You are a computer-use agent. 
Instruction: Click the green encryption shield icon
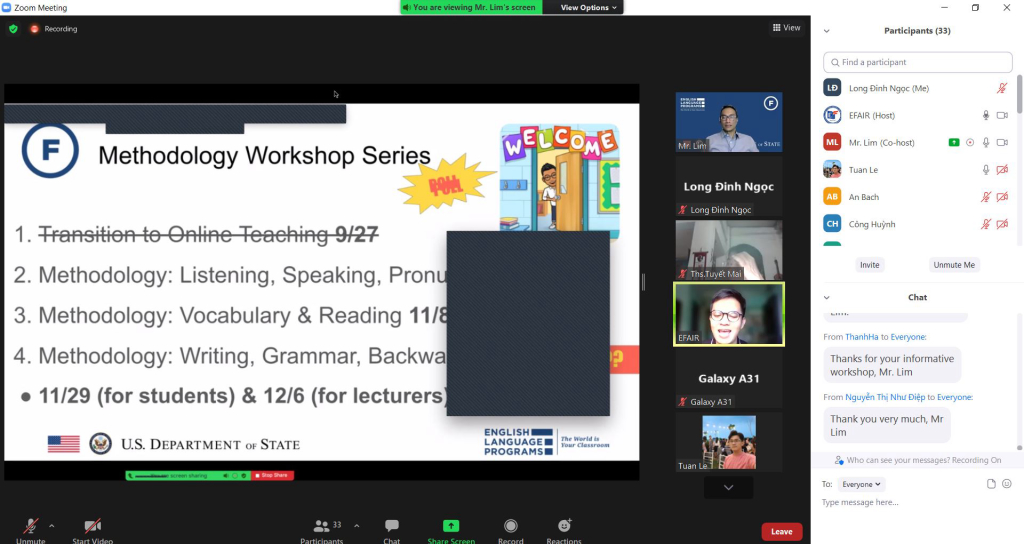click(x=13, y=29)
